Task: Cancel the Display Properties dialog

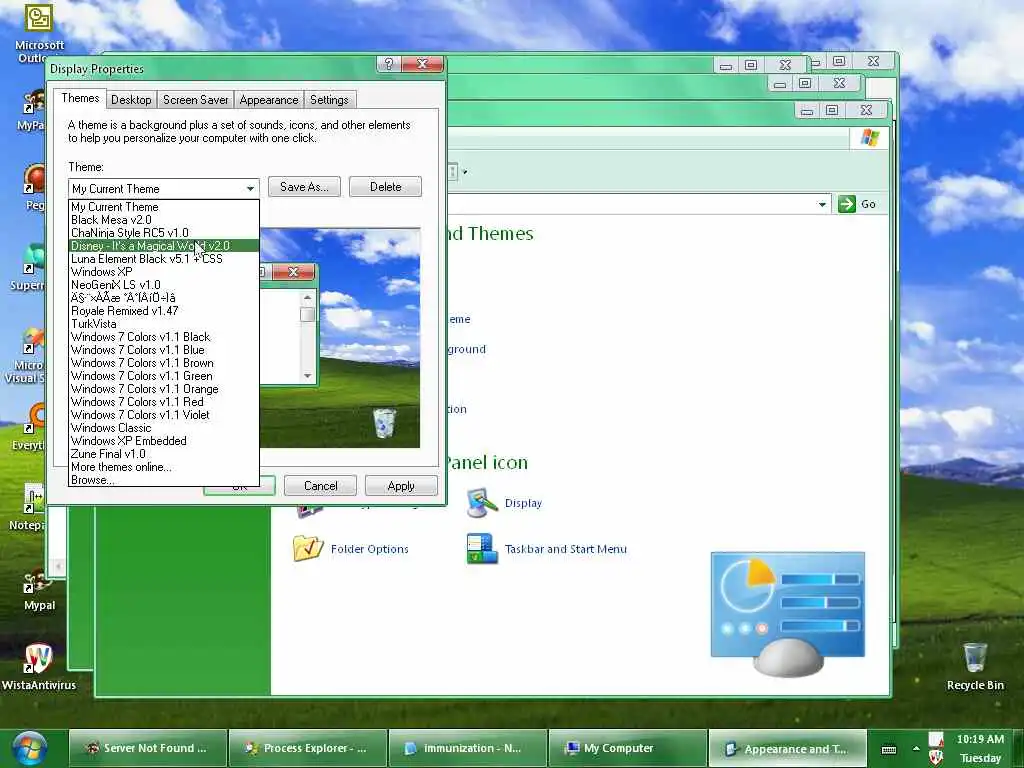Action: tap(320, 486)
